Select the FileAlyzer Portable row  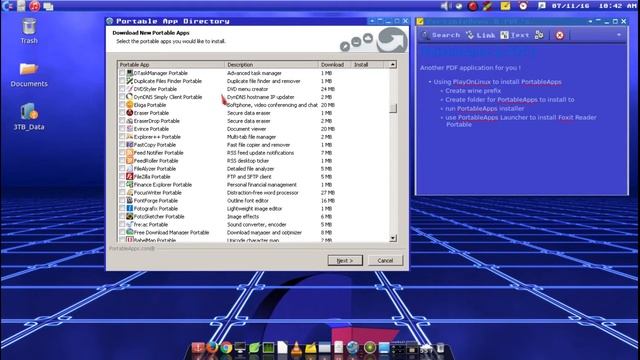coord(253,169)
